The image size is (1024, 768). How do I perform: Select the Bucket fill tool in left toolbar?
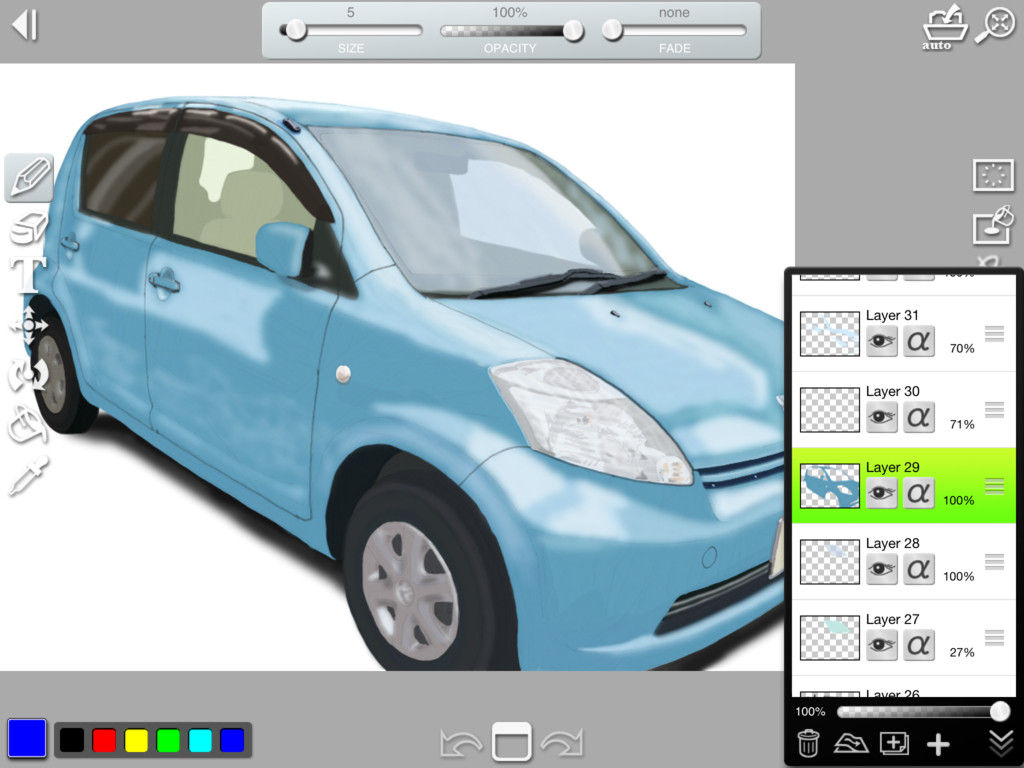[x=27, y=424]
